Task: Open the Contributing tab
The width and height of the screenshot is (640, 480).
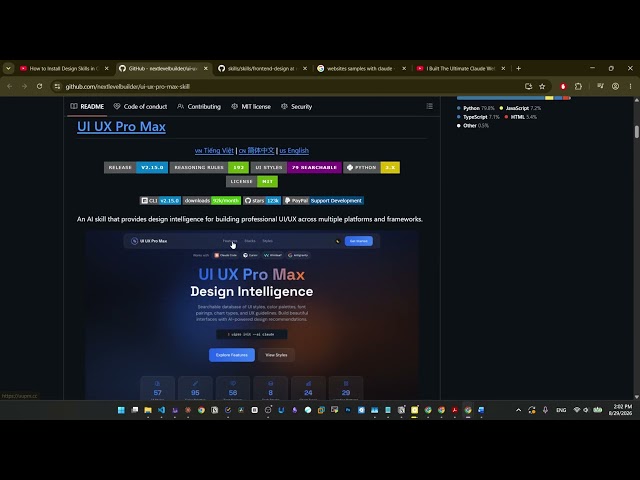Action: pos(199,107)
